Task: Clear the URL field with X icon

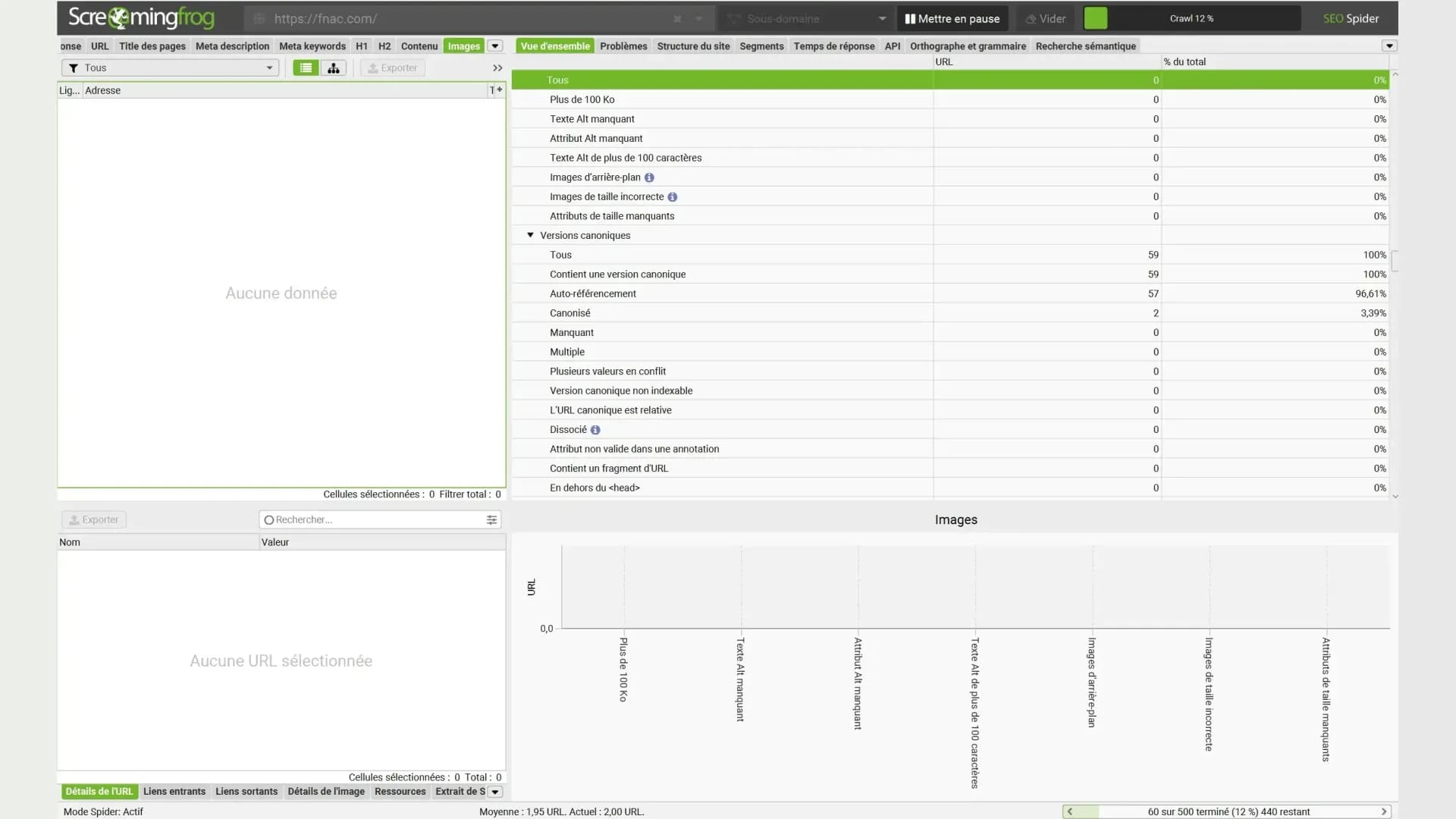Action: (x=677, y=19)
